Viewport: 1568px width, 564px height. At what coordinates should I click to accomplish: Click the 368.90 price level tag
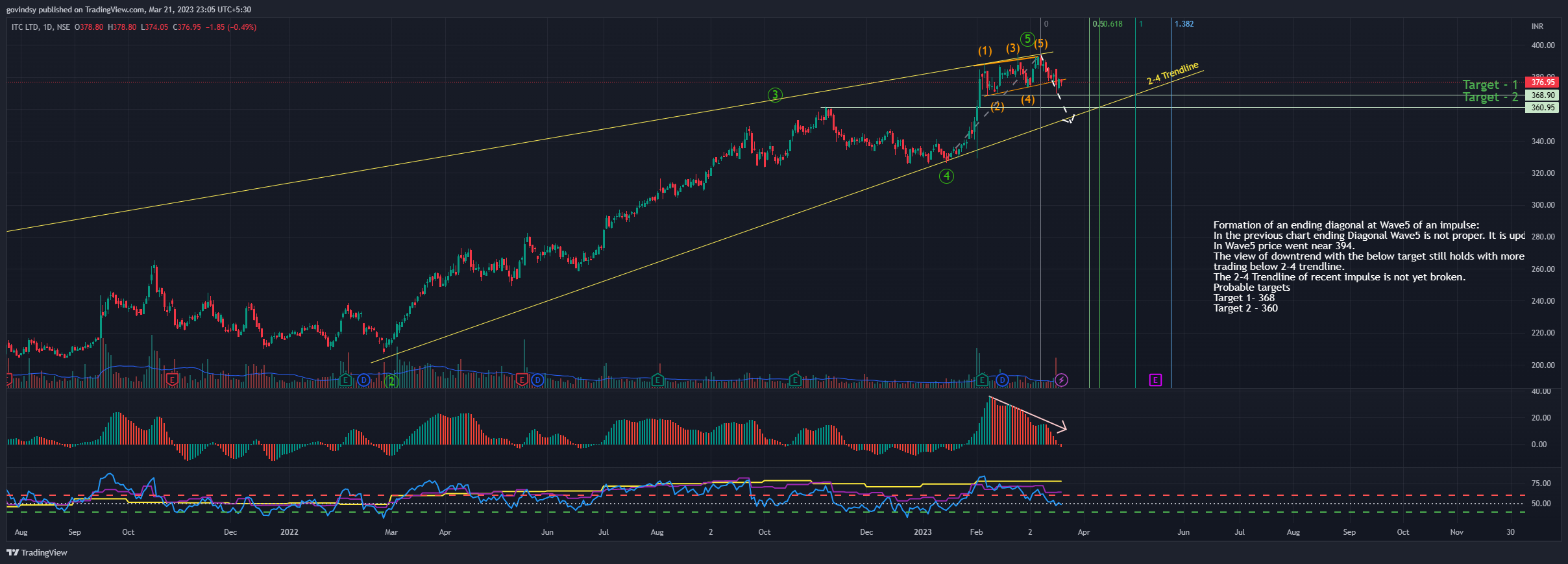pos(1543,95)
